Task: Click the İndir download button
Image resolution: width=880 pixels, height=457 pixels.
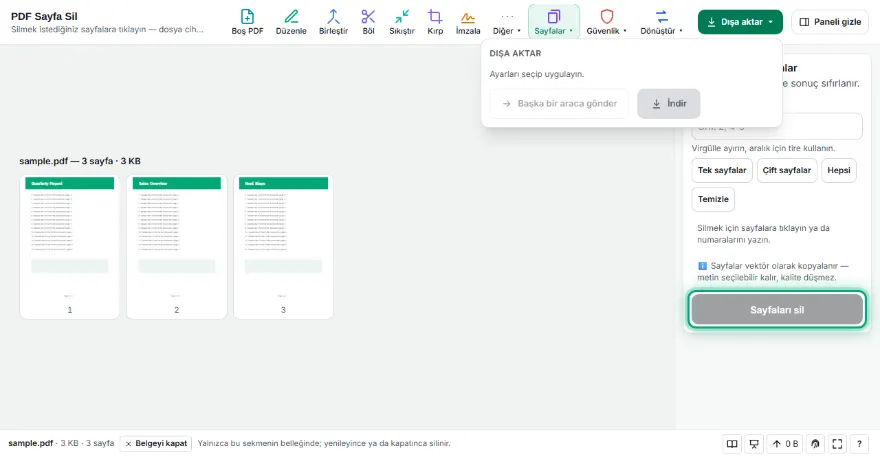Action: (x=668, y=103)
